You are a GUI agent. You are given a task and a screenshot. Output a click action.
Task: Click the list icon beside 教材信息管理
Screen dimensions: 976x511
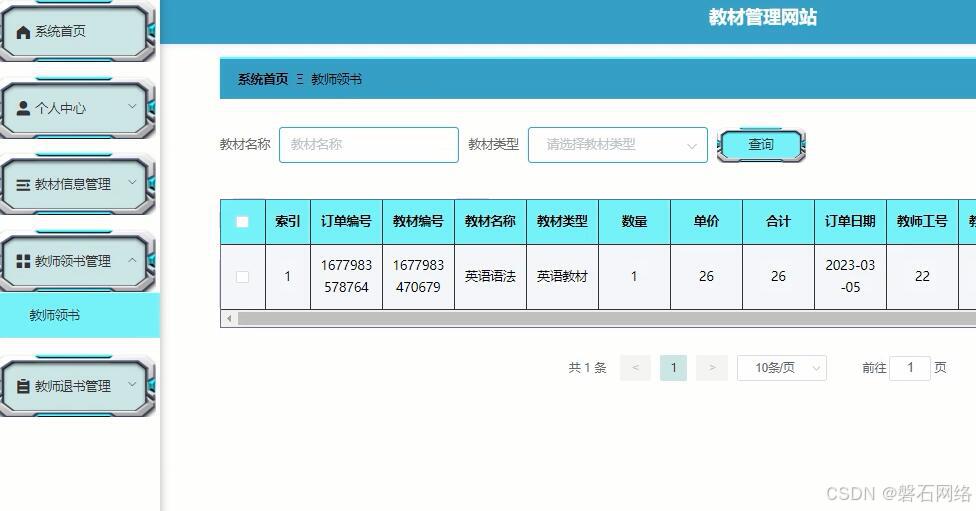[23, 185]
